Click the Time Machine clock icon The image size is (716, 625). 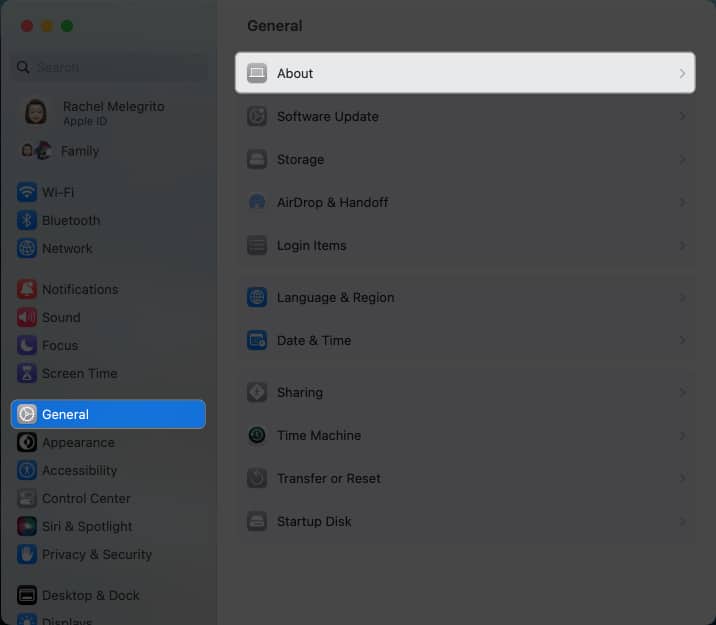(x=257, y=435)
